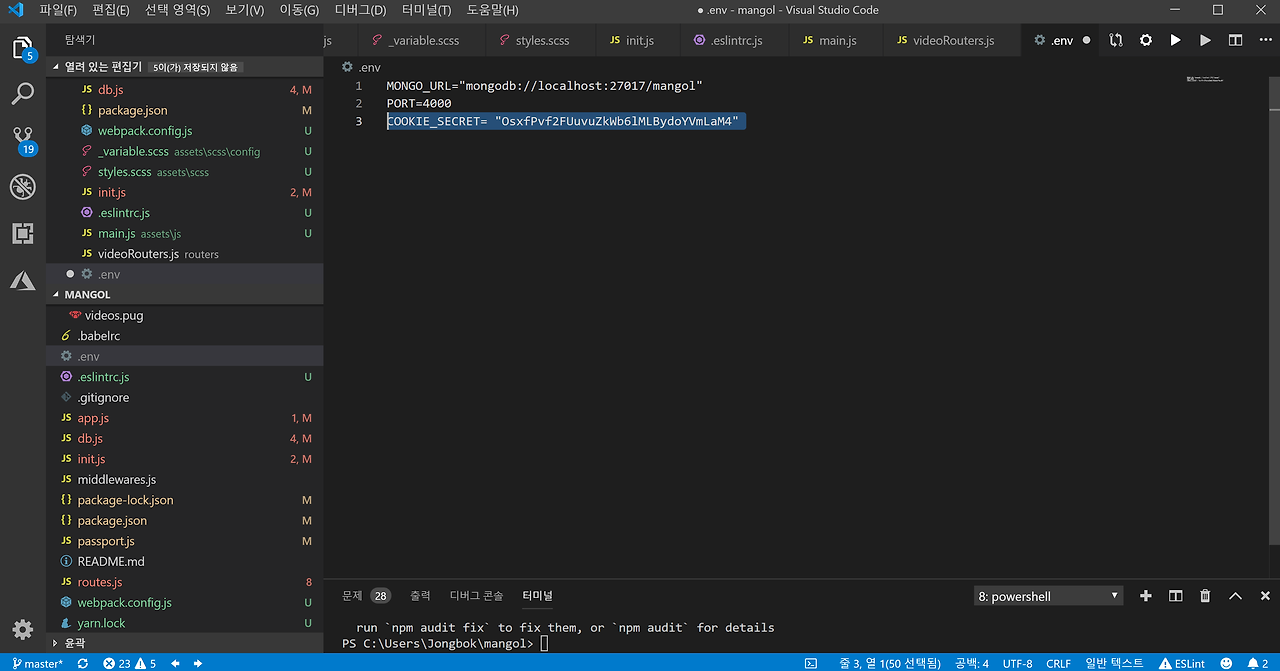
Task: Open the Debug view in activity bar
Action: 22,187
